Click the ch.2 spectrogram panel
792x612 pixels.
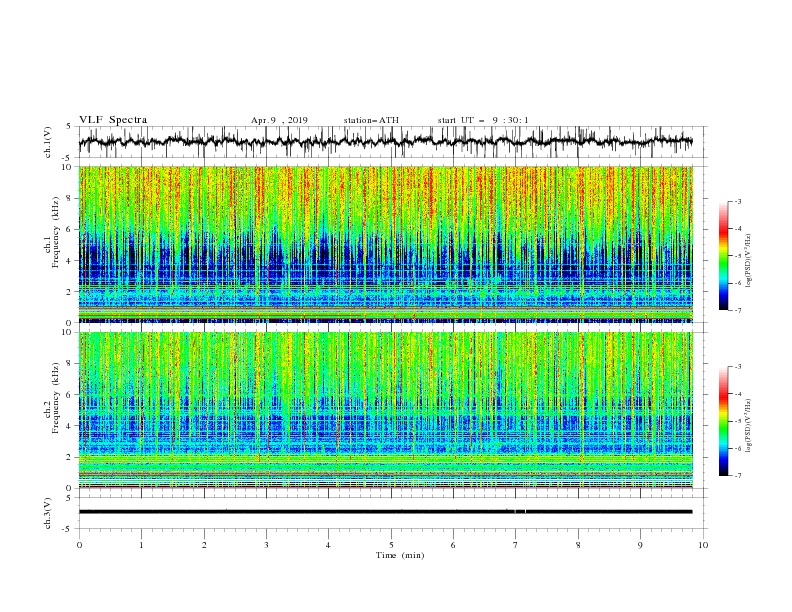coord(386,410)
